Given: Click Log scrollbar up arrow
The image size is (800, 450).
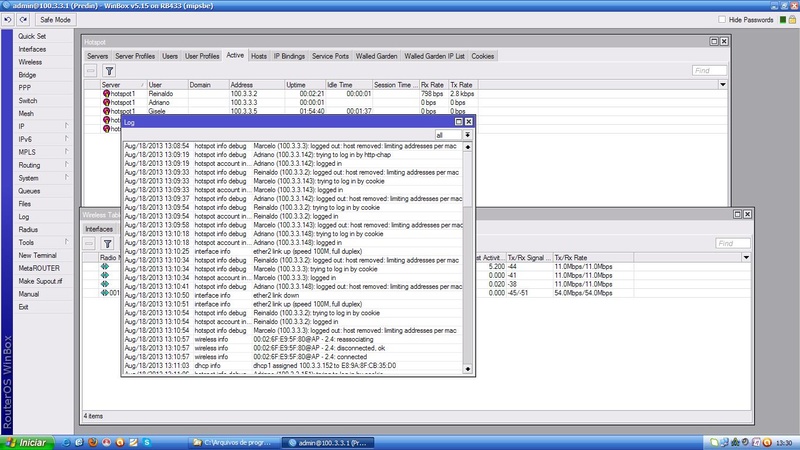Looking at the screenshot, I should point(467,147).
